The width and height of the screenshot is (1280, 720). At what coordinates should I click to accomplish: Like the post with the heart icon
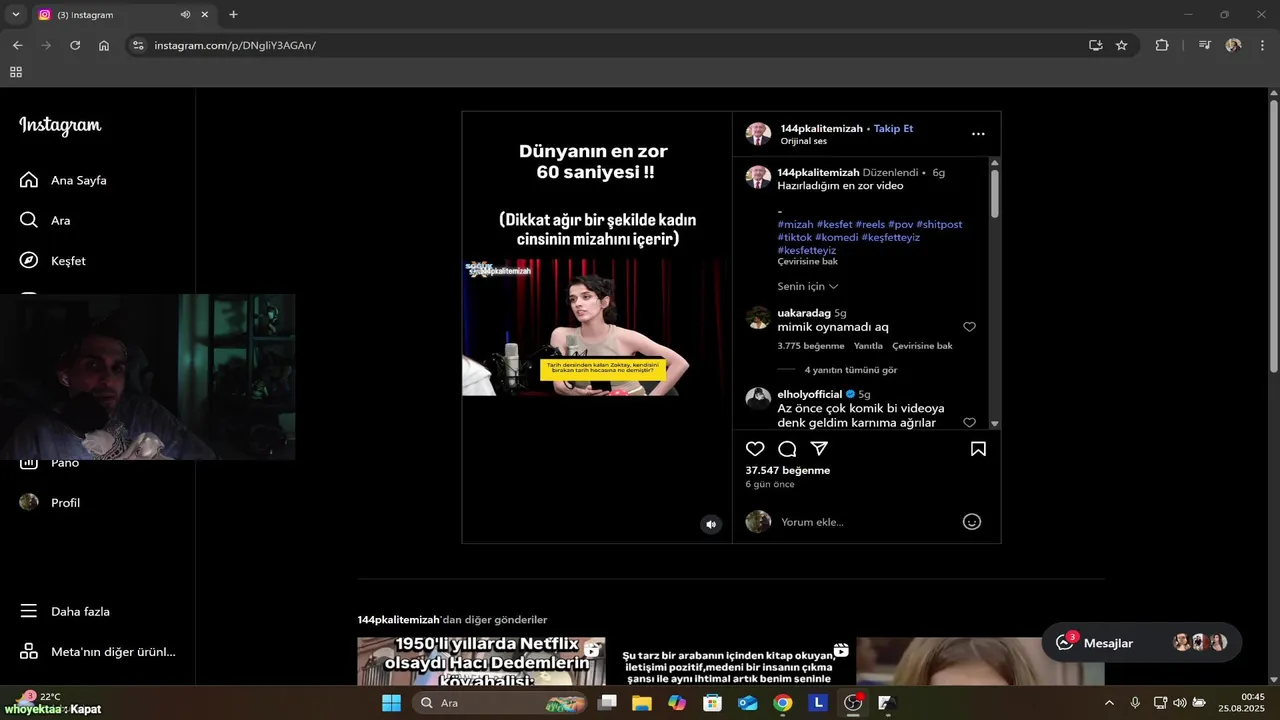pyautogui.click(x=755, y=449)
